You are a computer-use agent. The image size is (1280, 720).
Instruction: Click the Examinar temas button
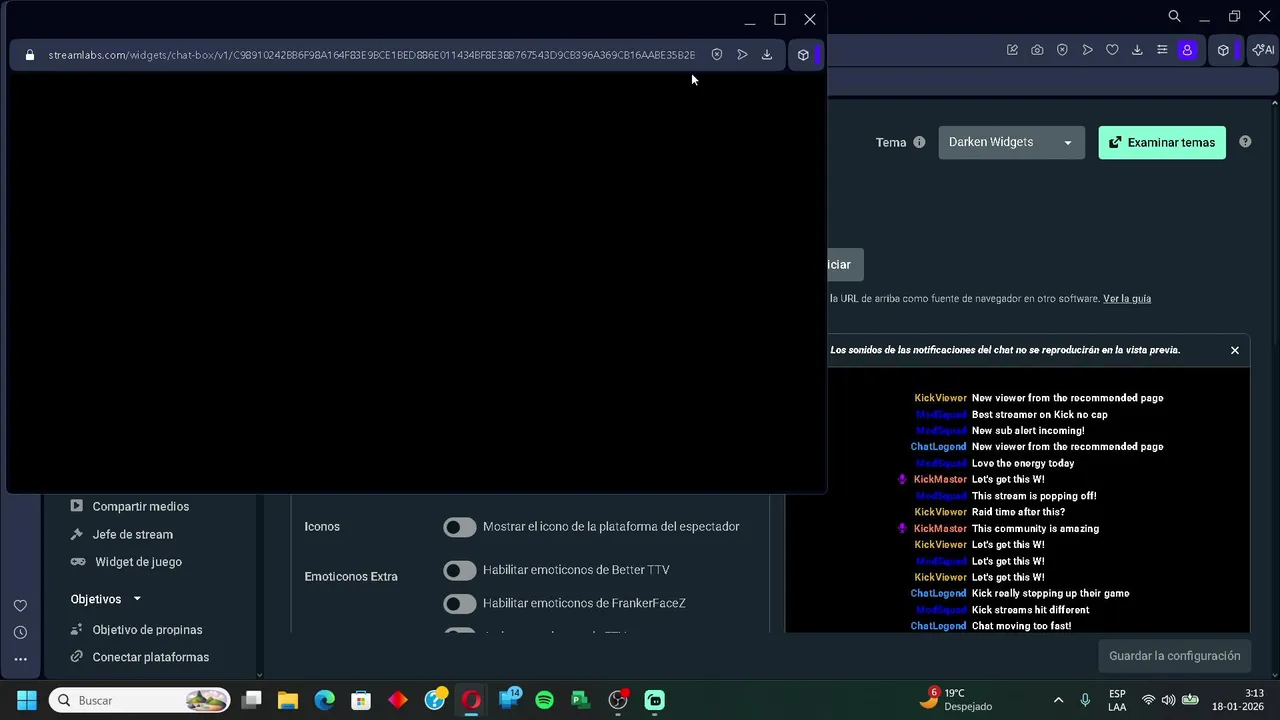1162,142
